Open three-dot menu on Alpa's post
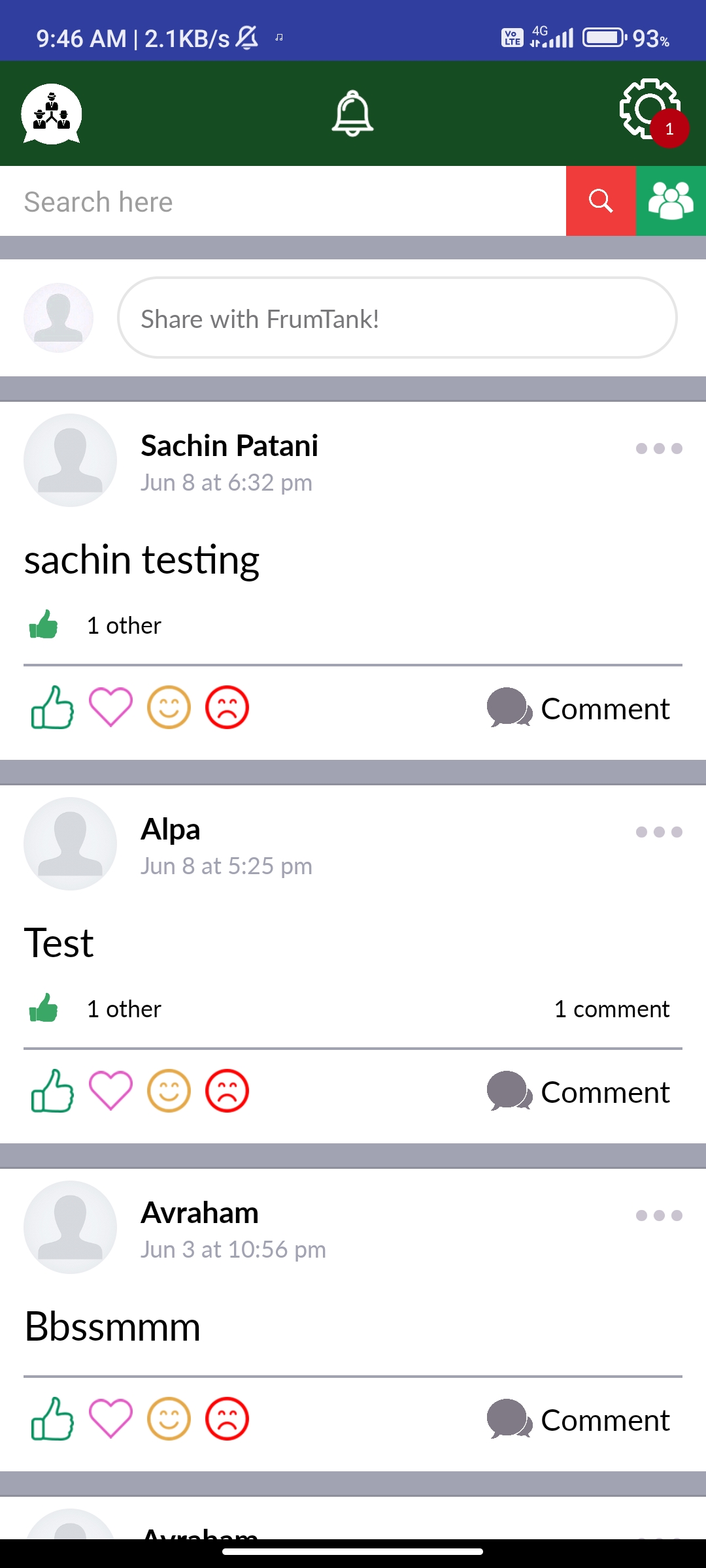This screenshot has width=706, height=1568. 659,832
